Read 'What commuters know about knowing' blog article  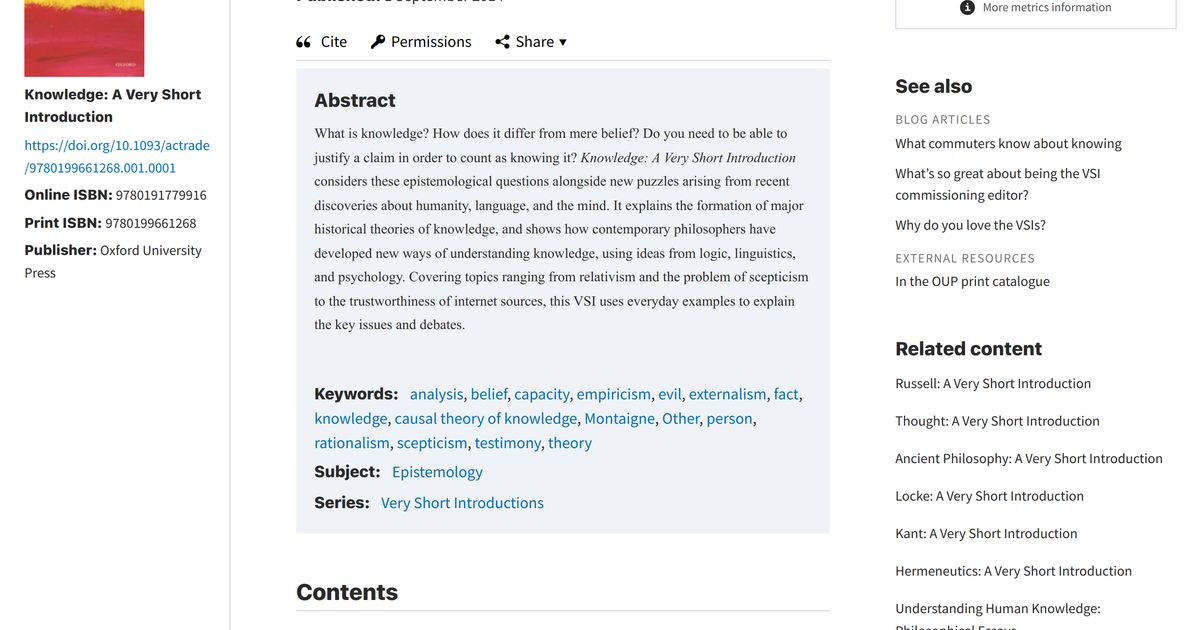[1009, 143]
